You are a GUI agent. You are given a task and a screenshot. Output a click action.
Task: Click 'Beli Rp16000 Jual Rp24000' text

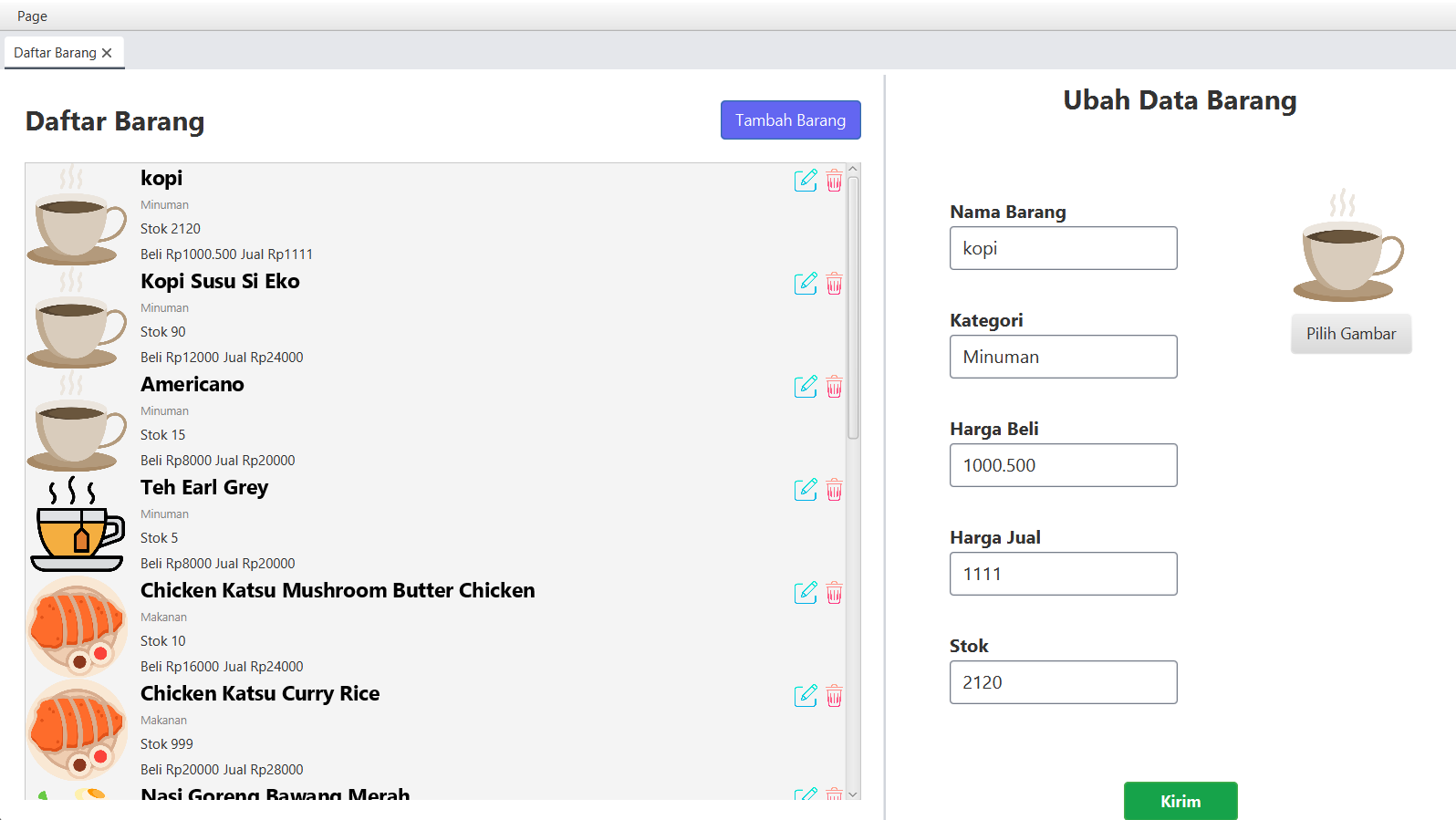tap(222, 667)
